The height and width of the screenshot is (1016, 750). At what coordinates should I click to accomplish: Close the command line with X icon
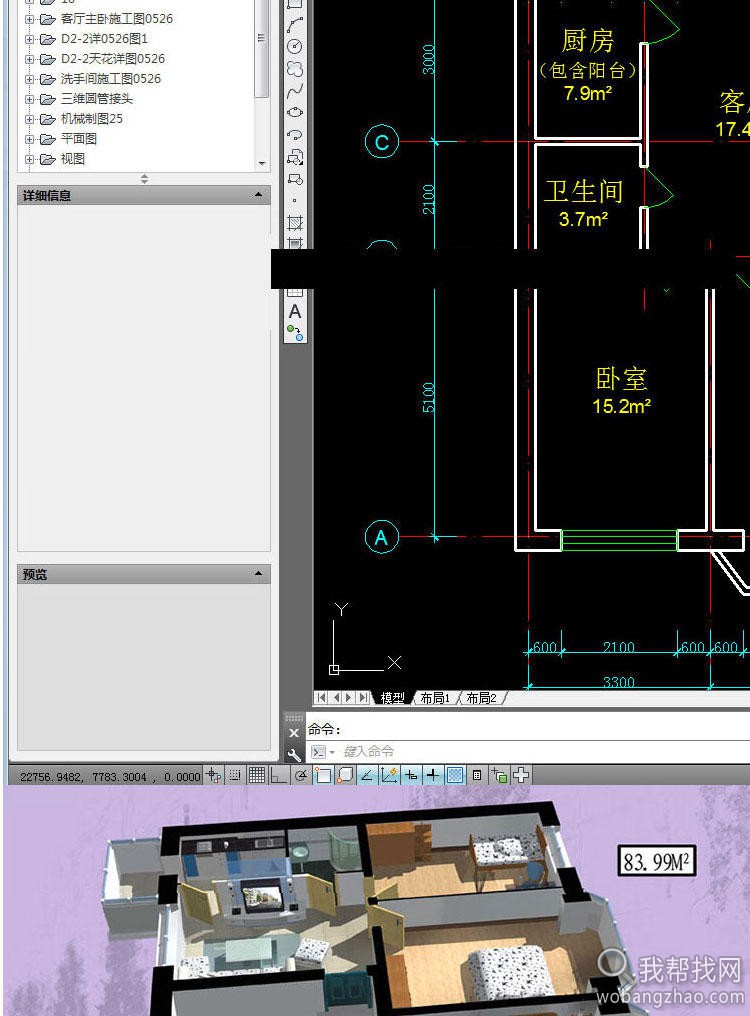click(294, 733)
